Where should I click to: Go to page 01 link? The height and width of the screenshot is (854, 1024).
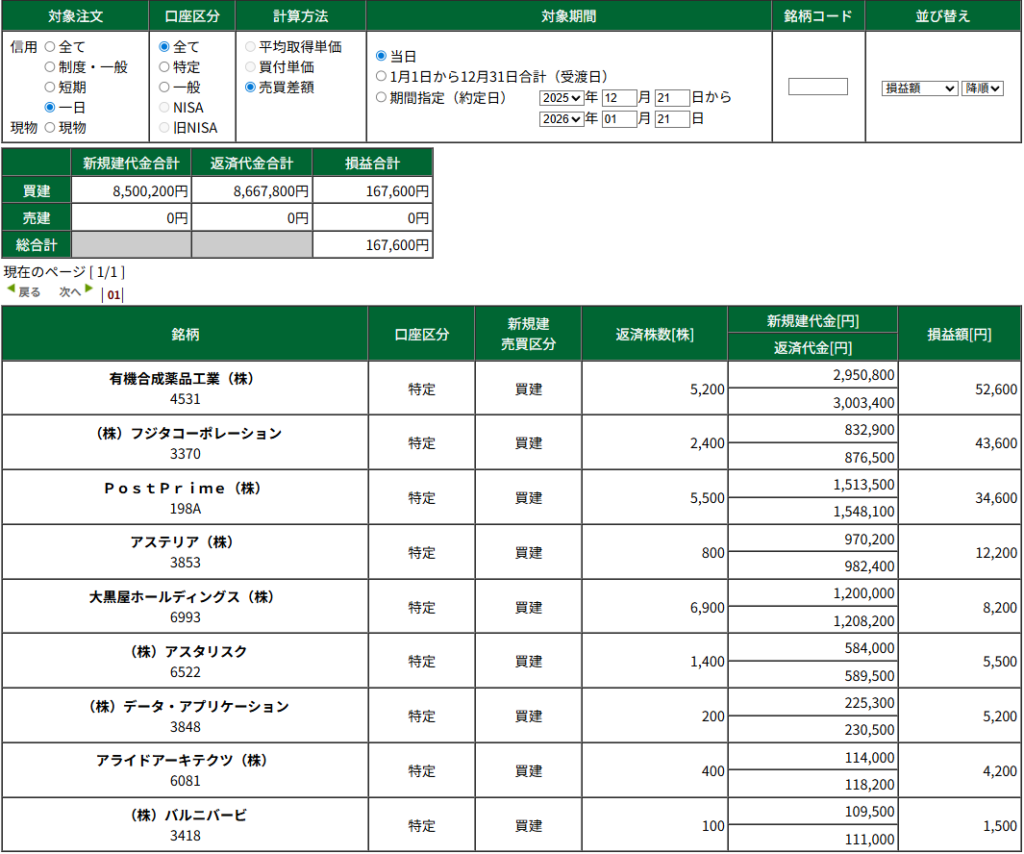coord(114,295)
